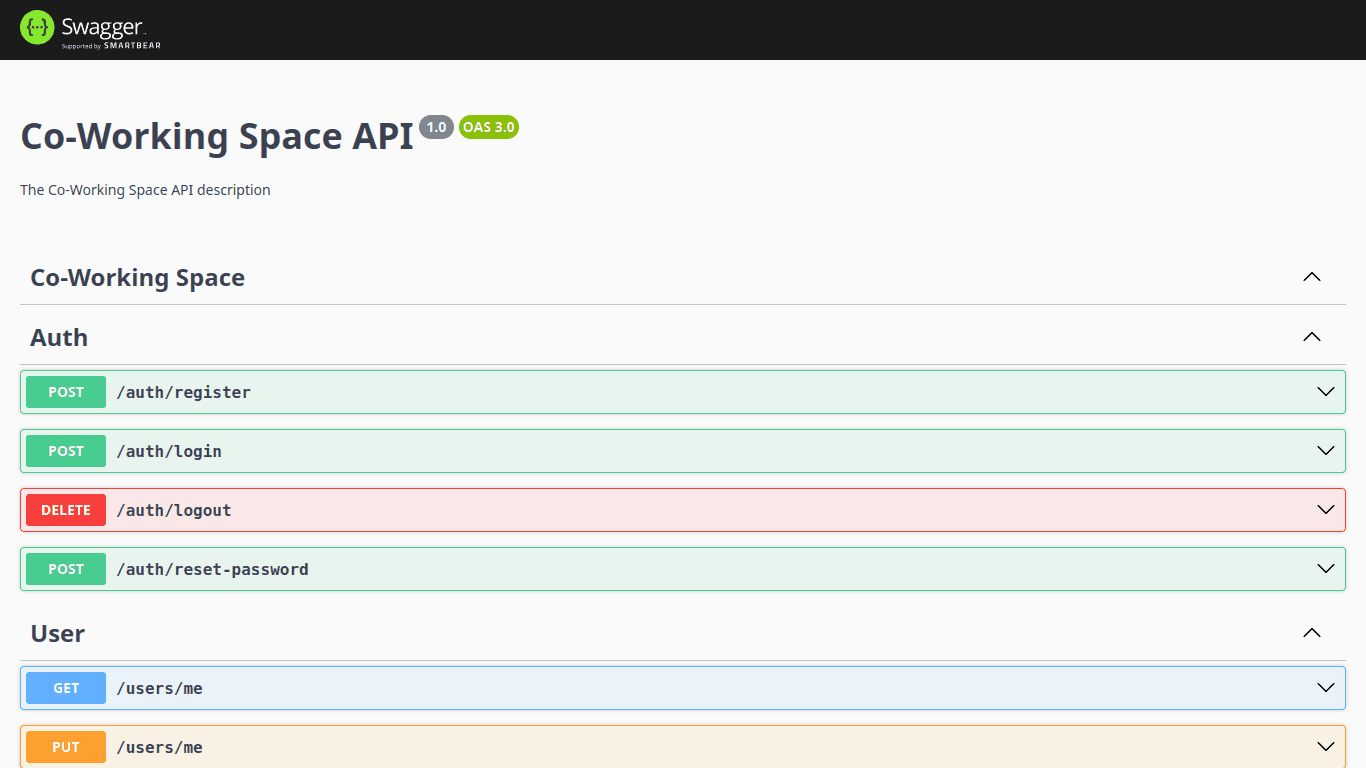Click the Co-Working Space API title

(217, 136)
